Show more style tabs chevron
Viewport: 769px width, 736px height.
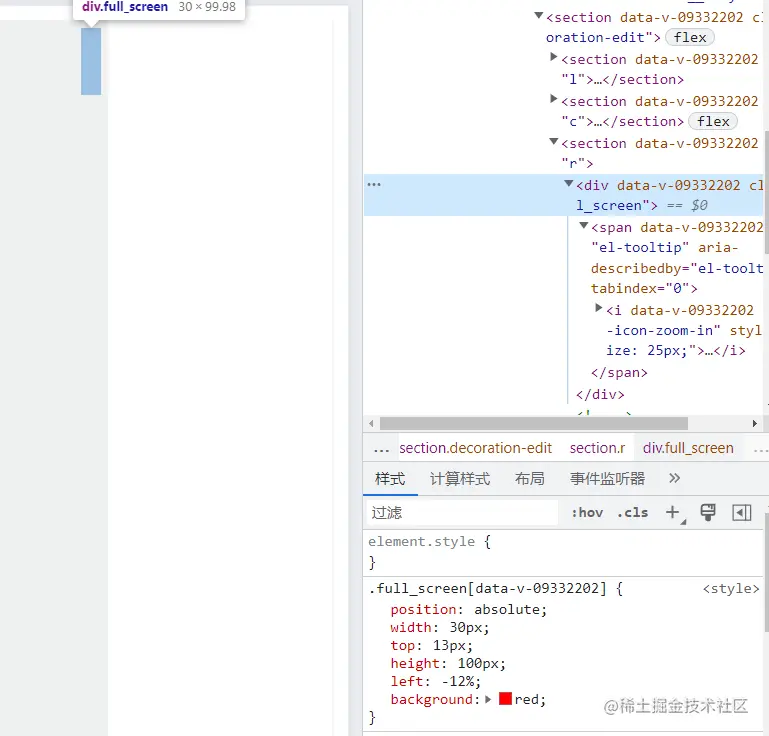point(674,478)
